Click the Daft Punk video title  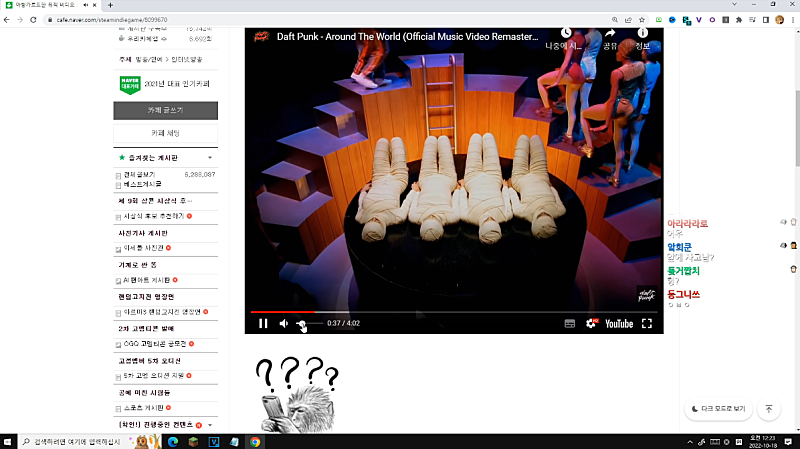pyautogui.click(x=408, y=37)
